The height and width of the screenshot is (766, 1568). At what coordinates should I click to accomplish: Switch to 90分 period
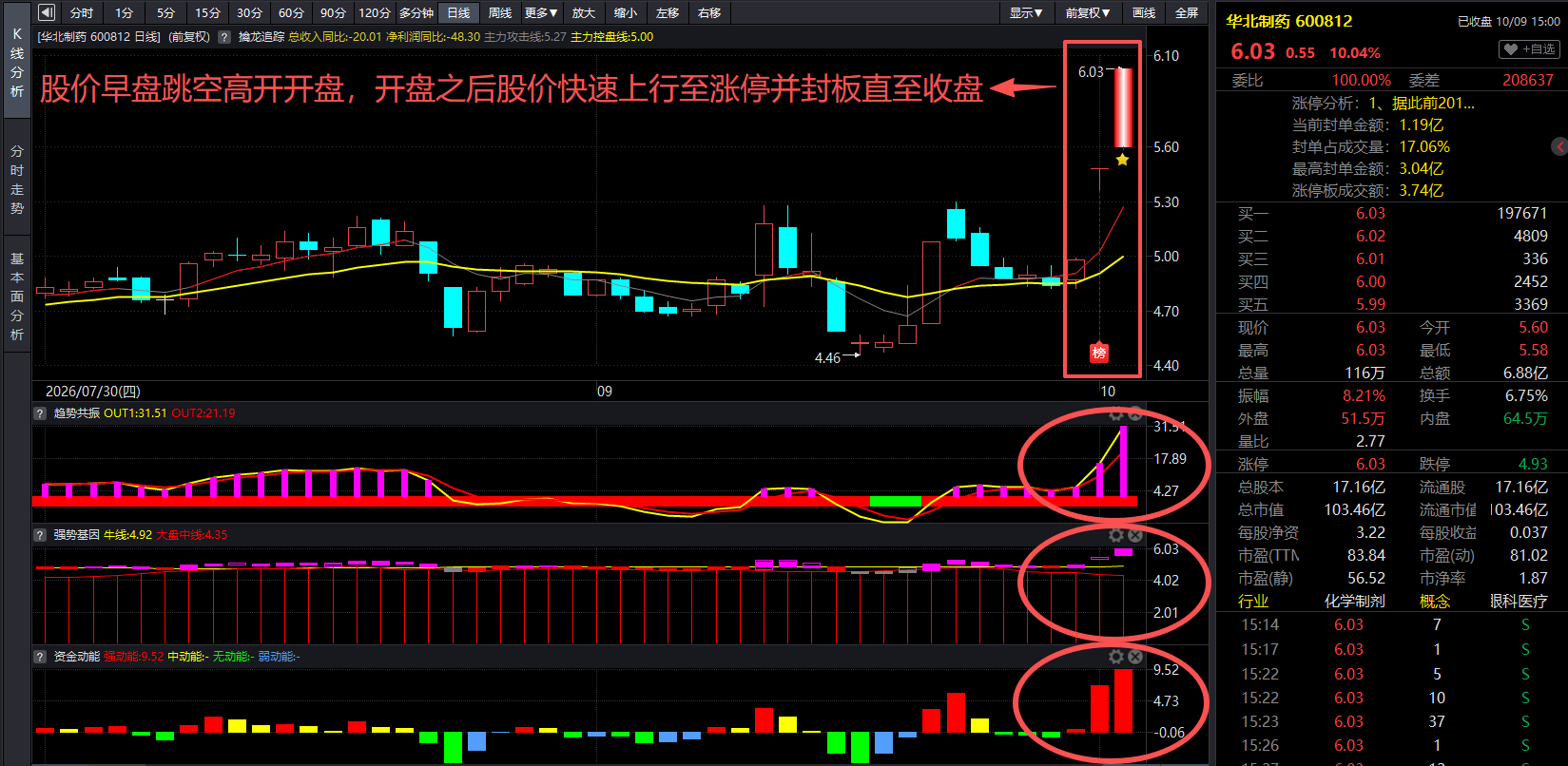(334, 12)
